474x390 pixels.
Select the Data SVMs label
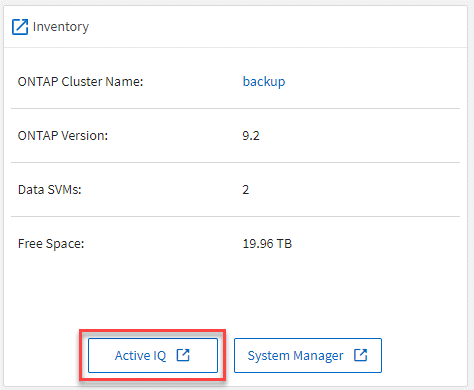(x=50, y=190)
